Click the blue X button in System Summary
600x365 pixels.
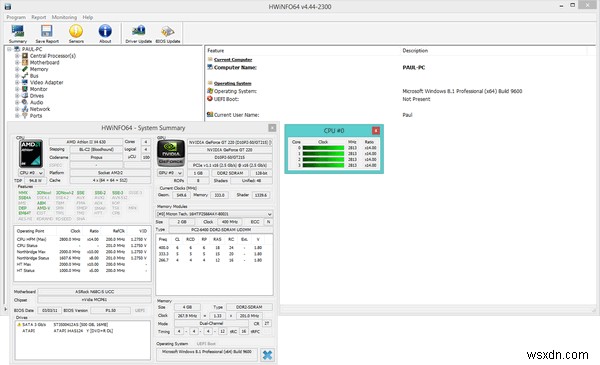[267, 355]
